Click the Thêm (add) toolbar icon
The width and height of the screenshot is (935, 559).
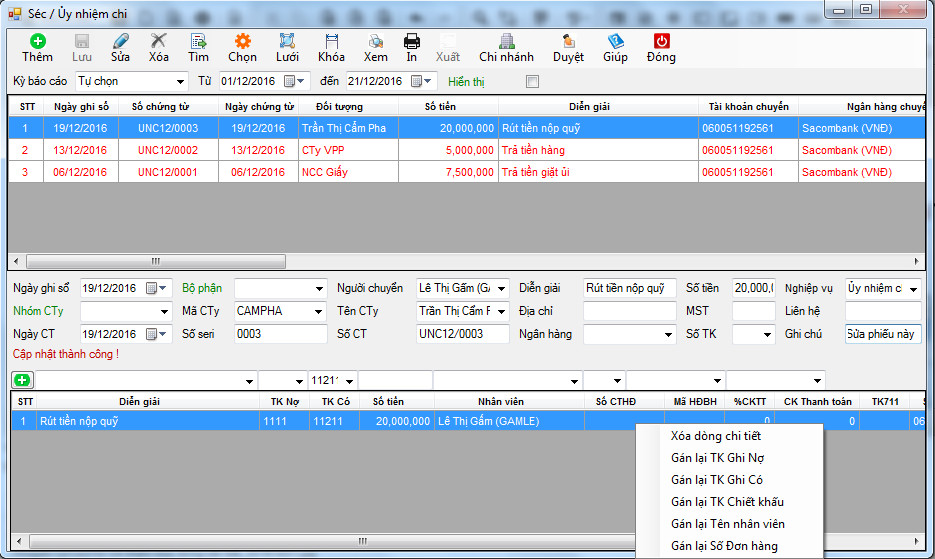pos(38,41)
